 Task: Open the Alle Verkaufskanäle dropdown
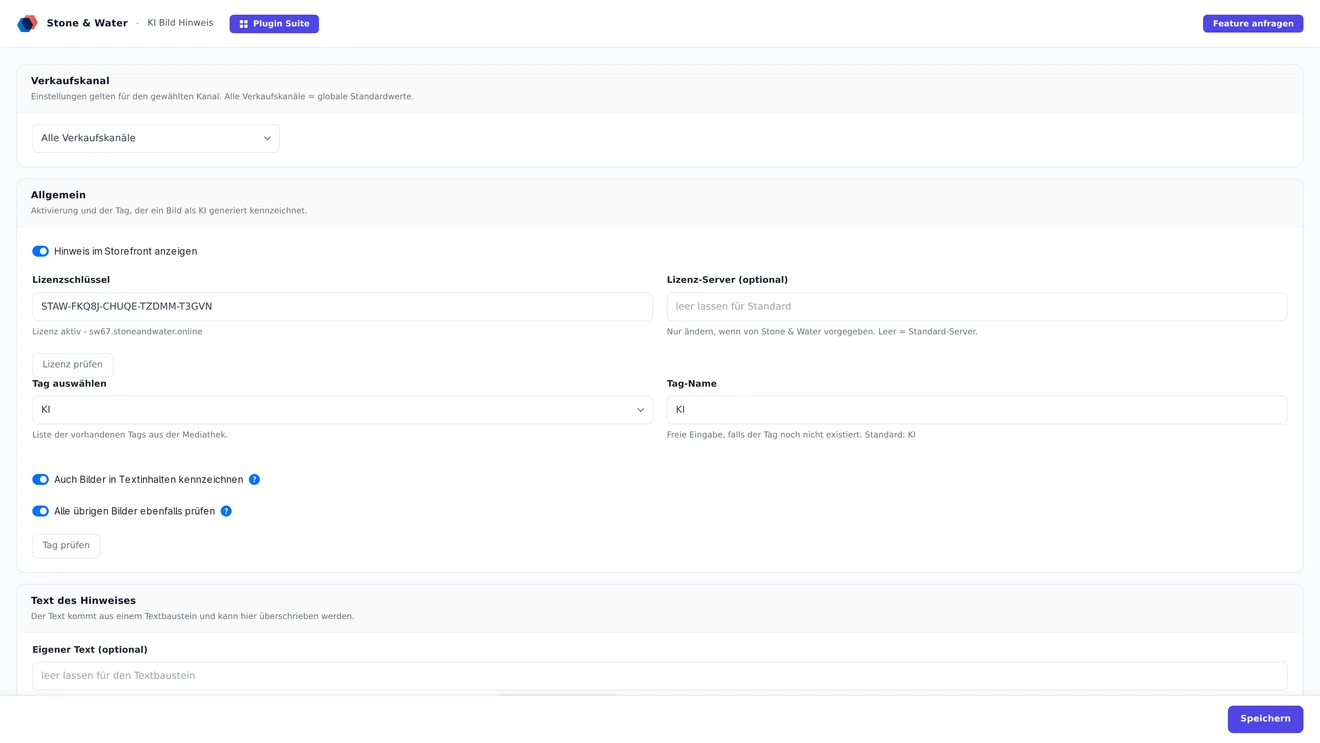click(156, 138)
